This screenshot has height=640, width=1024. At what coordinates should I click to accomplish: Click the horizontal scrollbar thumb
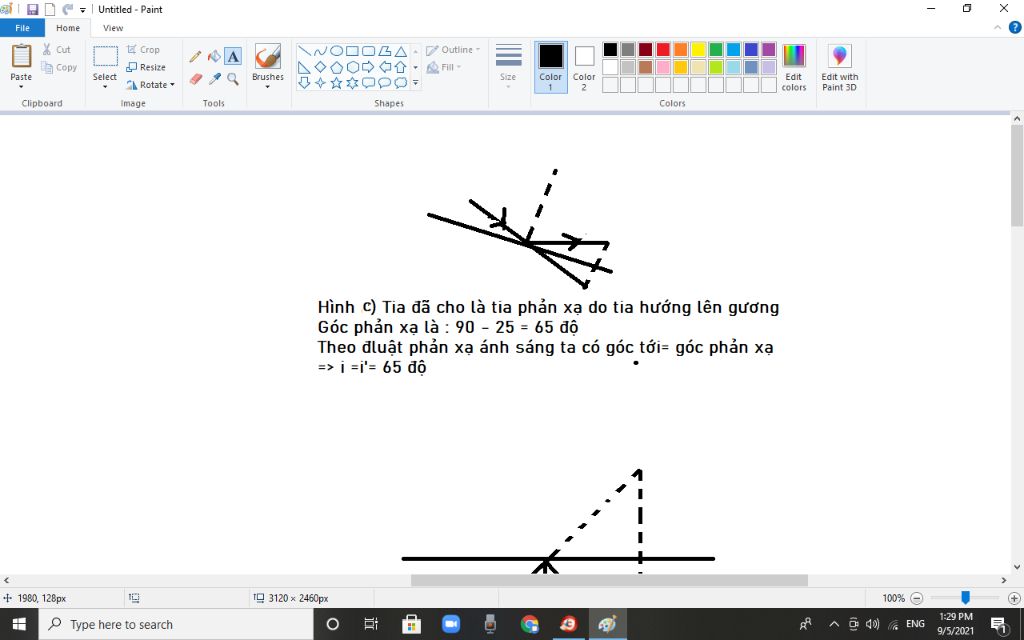(x=609, y=580)
